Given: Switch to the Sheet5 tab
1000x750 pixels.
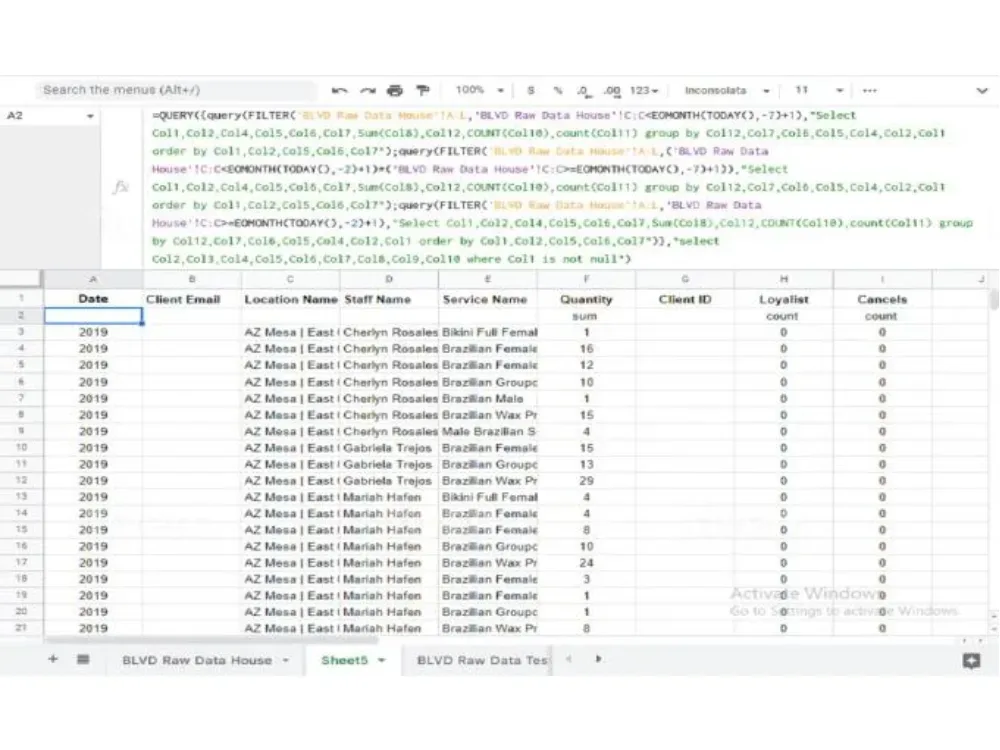Looking at the screenshot, I should pos(345,660).
